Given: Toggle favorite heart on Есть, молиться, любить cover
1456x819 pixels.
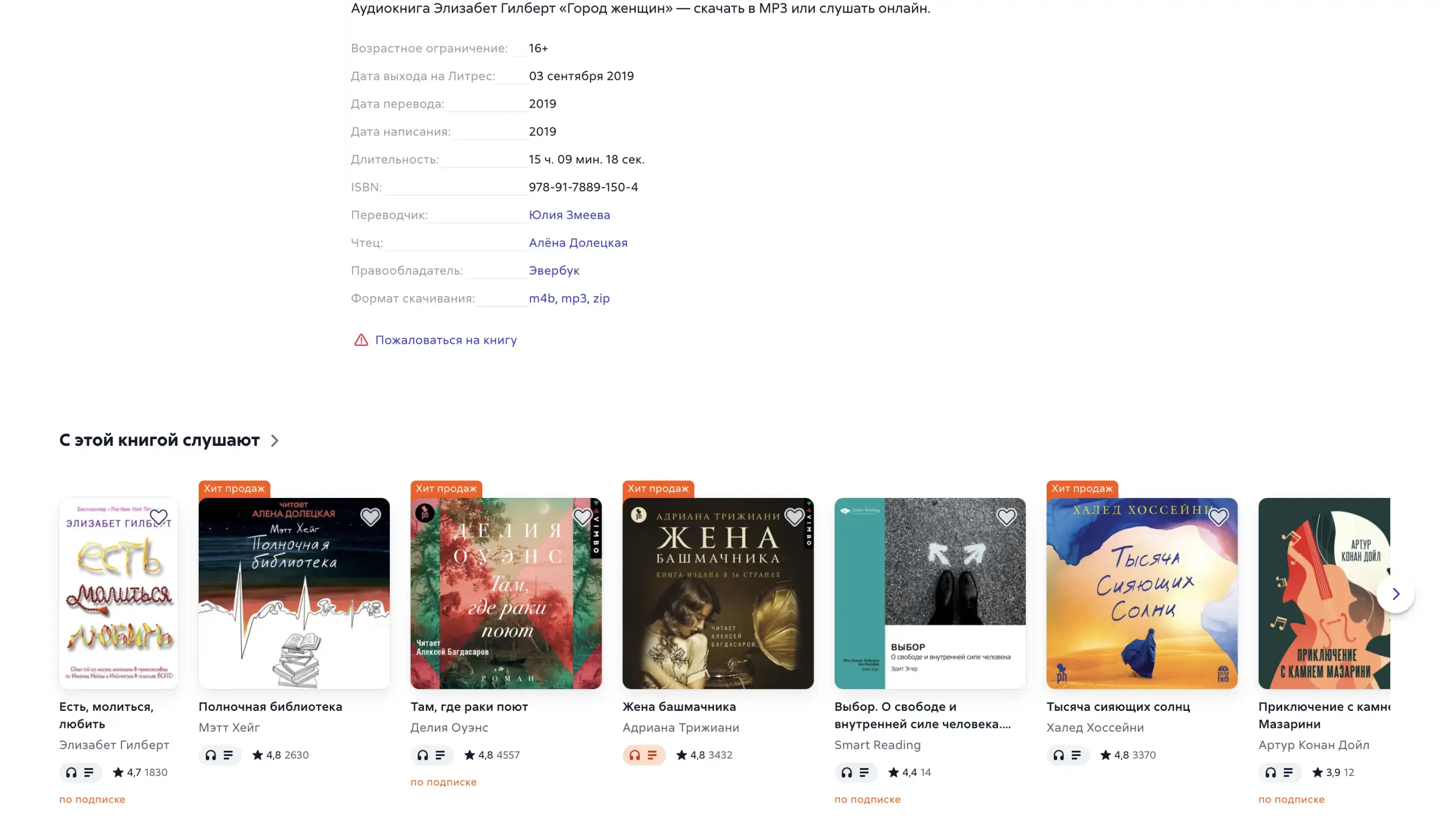Looking at the screenshot, I should pos(158,517).
